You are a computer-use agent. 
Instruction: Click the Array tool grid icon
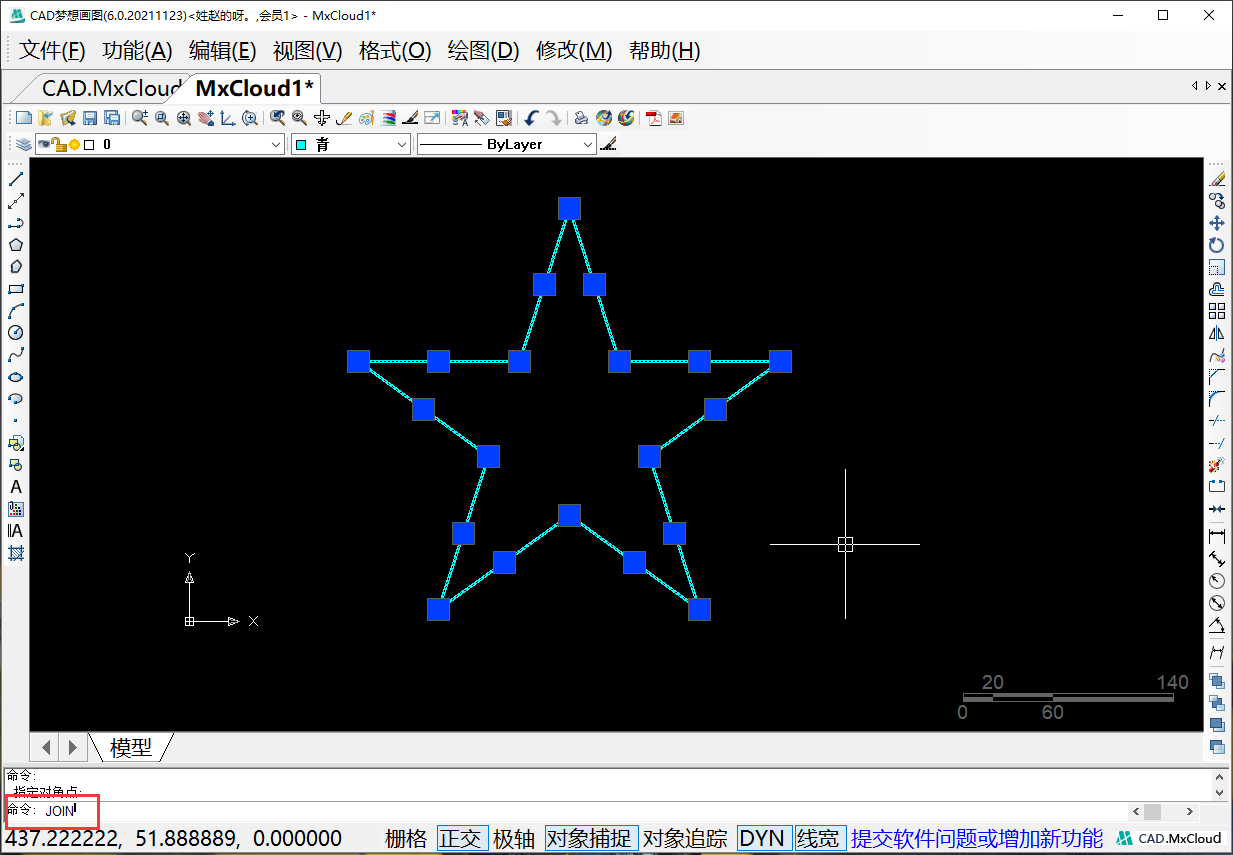[1217, 311]
